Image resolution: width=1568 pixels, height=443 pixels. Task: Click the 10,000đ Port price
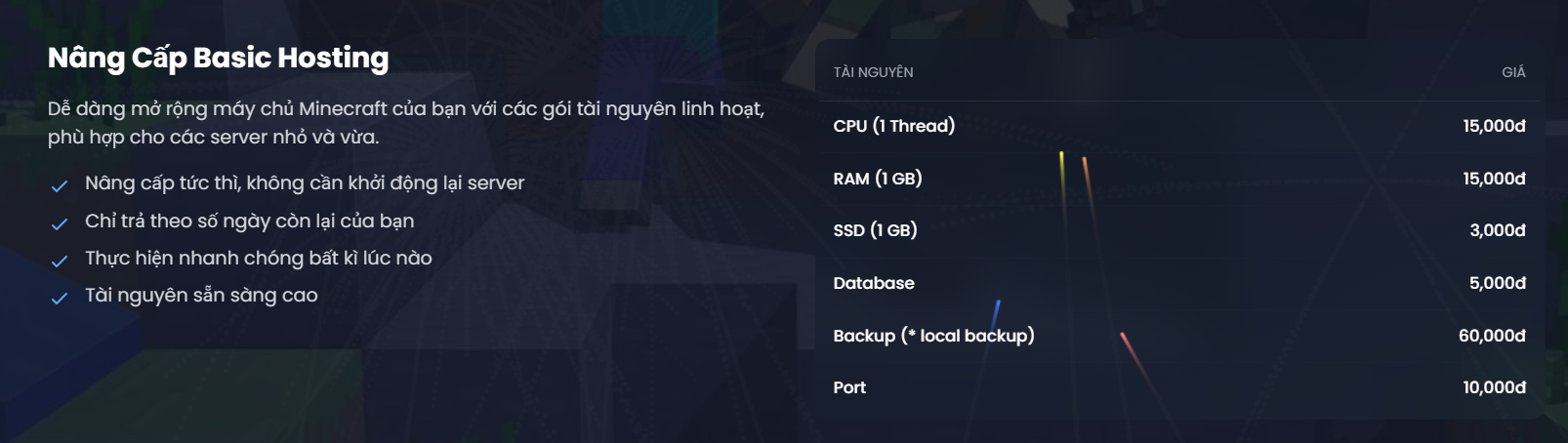[x=1493, y=387]
